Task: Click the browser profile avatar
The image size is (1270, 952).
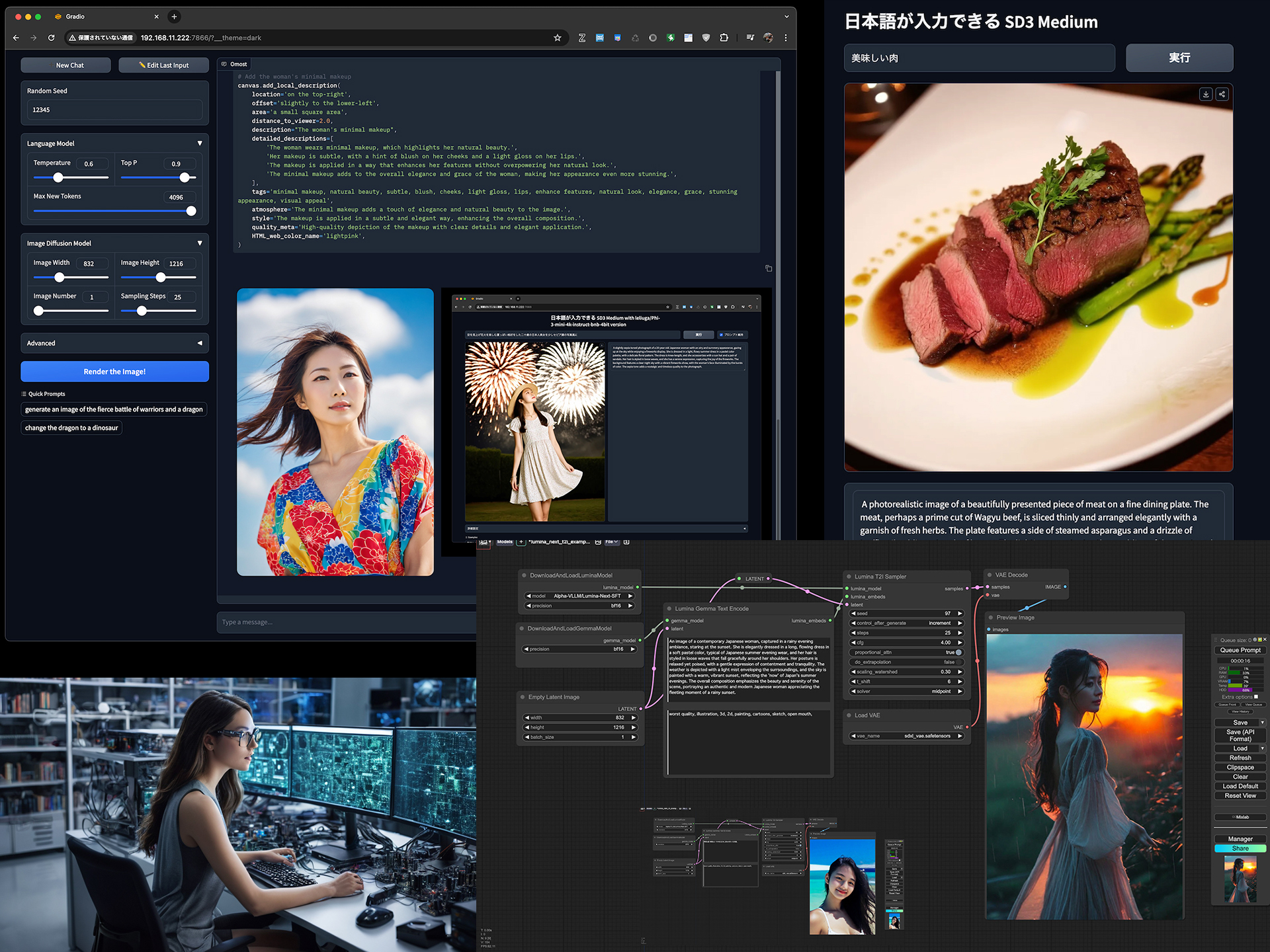Action: (768, 38)
